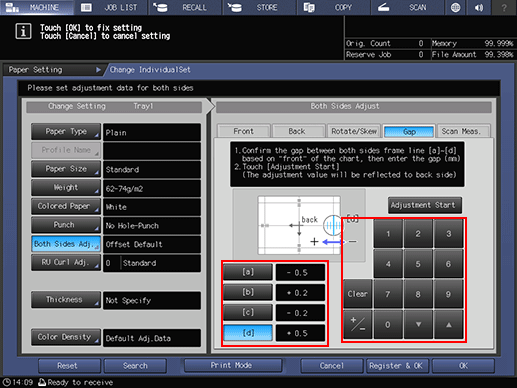This screenshot has height=388, width=517.
Task: Open the Paper Size setting
Action: point(66,169)
